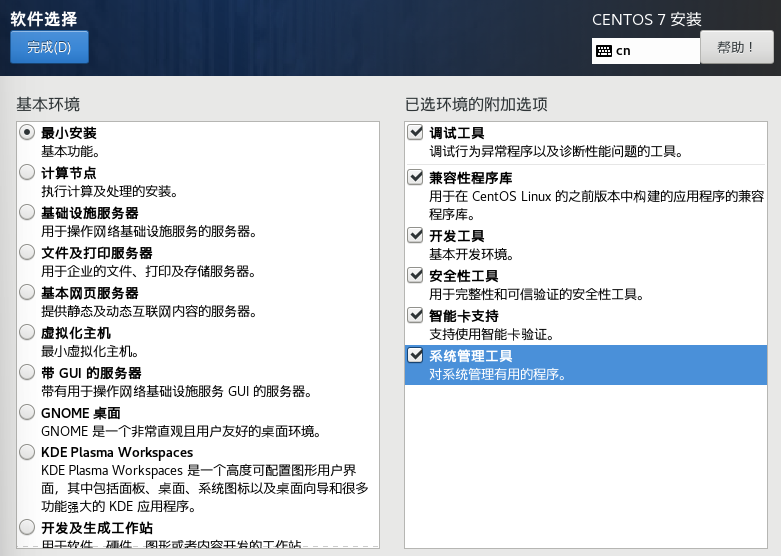
Task: Toggle the 兼容性程序库 checkbox
Action: point(415,177)
